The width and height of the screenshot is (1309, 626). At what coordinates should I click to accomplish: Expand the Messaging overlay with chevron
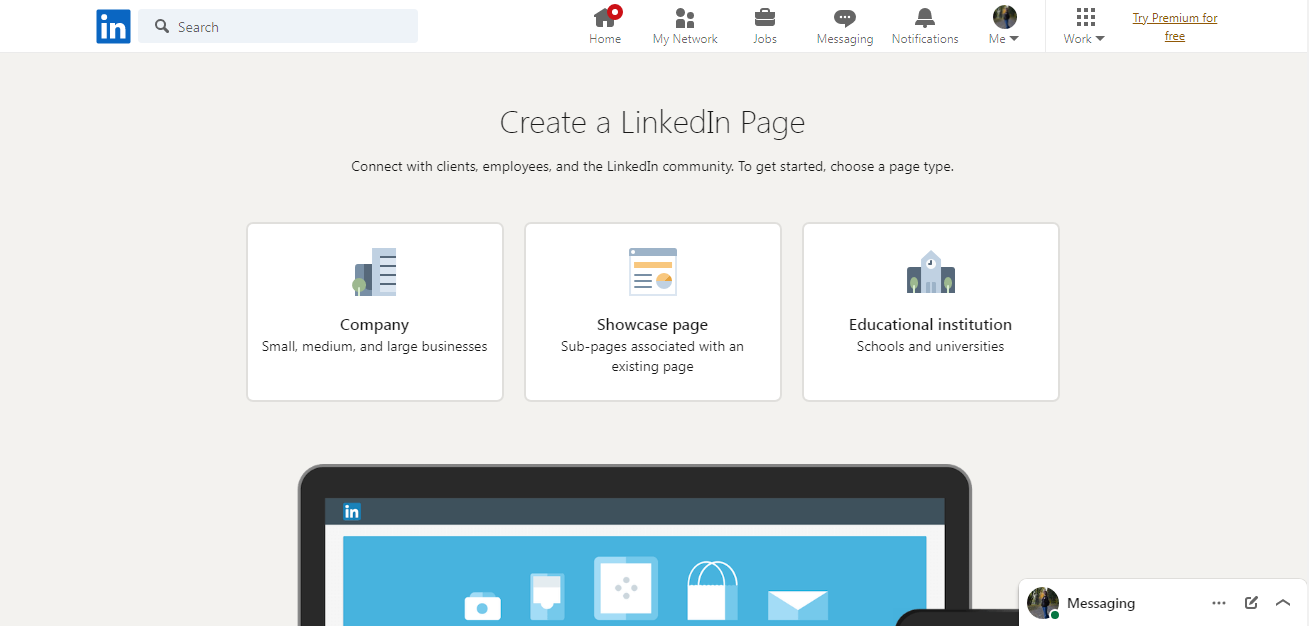click(x=1283, y=603)
